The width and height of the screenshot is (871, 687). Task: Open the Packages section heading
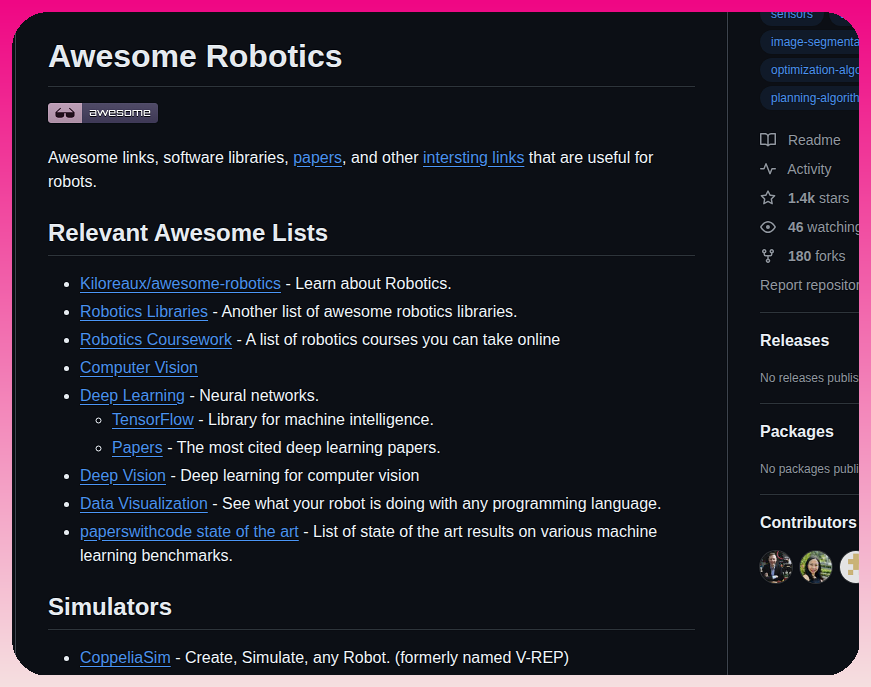(x=797, y=432)
